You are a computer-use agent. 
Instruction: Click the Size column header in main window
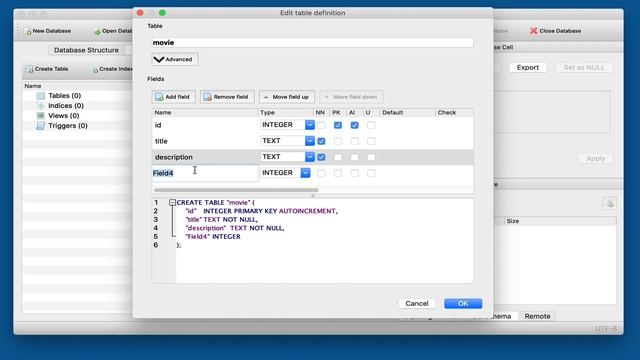[x=560, y=221]
